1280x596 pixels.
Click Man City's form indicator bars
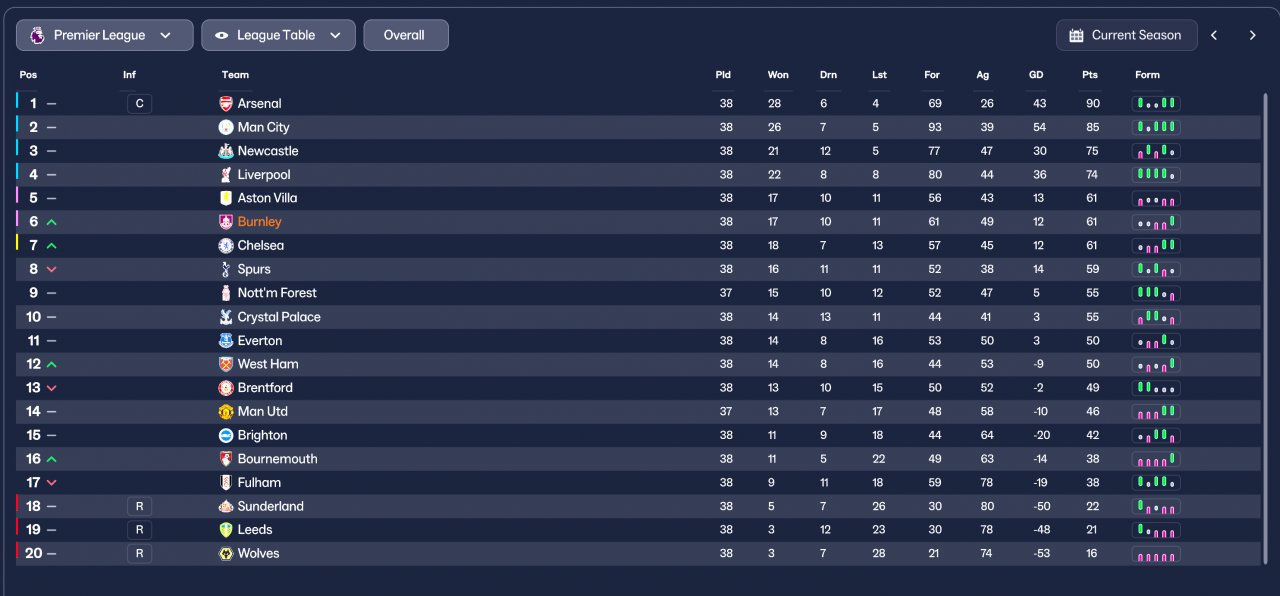[x=1156, y=127]
